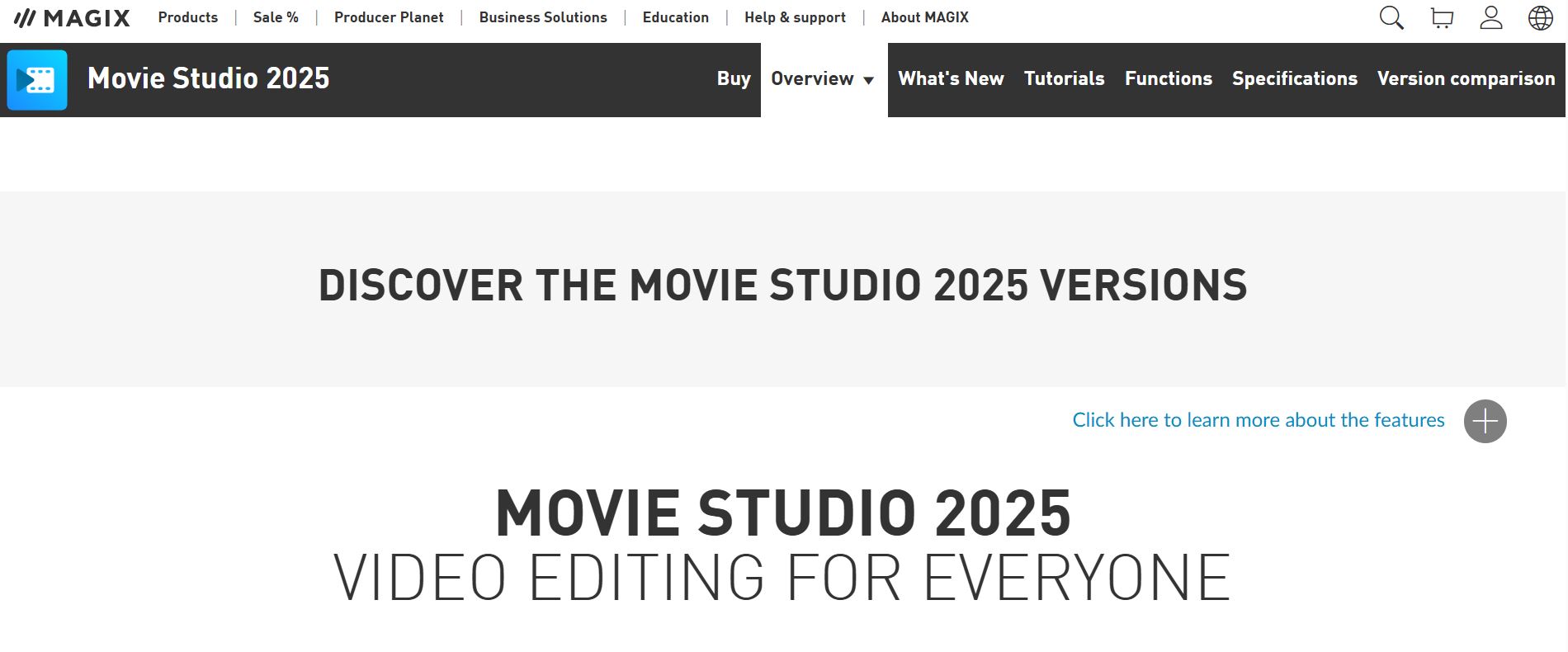Click 'Click here to learn more about the features'
This screenshot has height=652, width=1568.
point(1259,420)
